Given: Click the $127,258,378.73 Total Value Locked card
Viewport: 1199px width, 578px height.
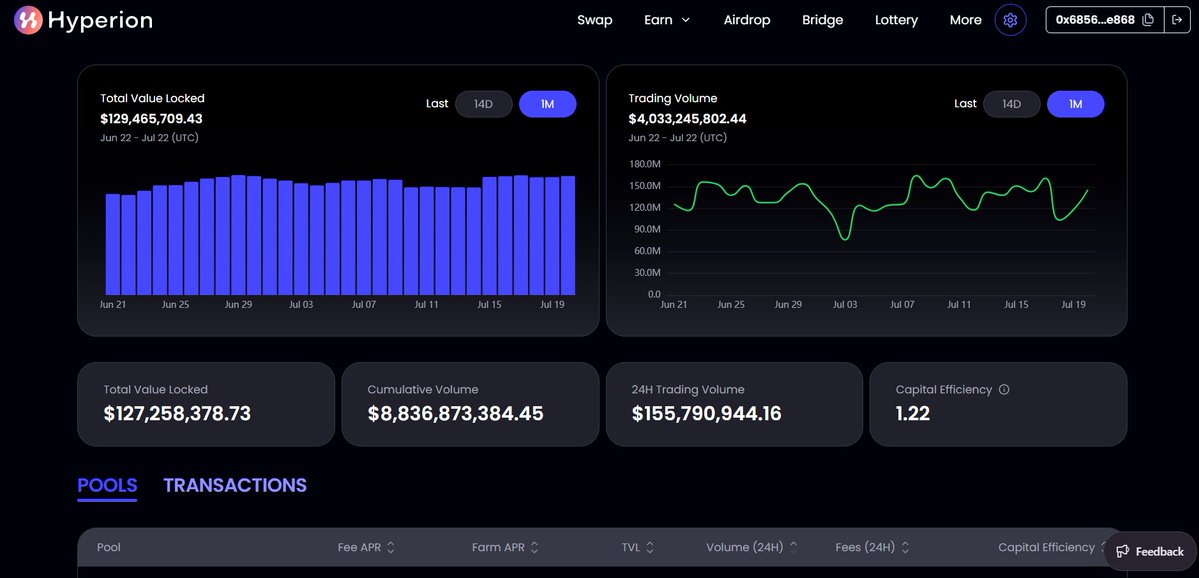Looking at the screenshot, I should tap(206, 404).
